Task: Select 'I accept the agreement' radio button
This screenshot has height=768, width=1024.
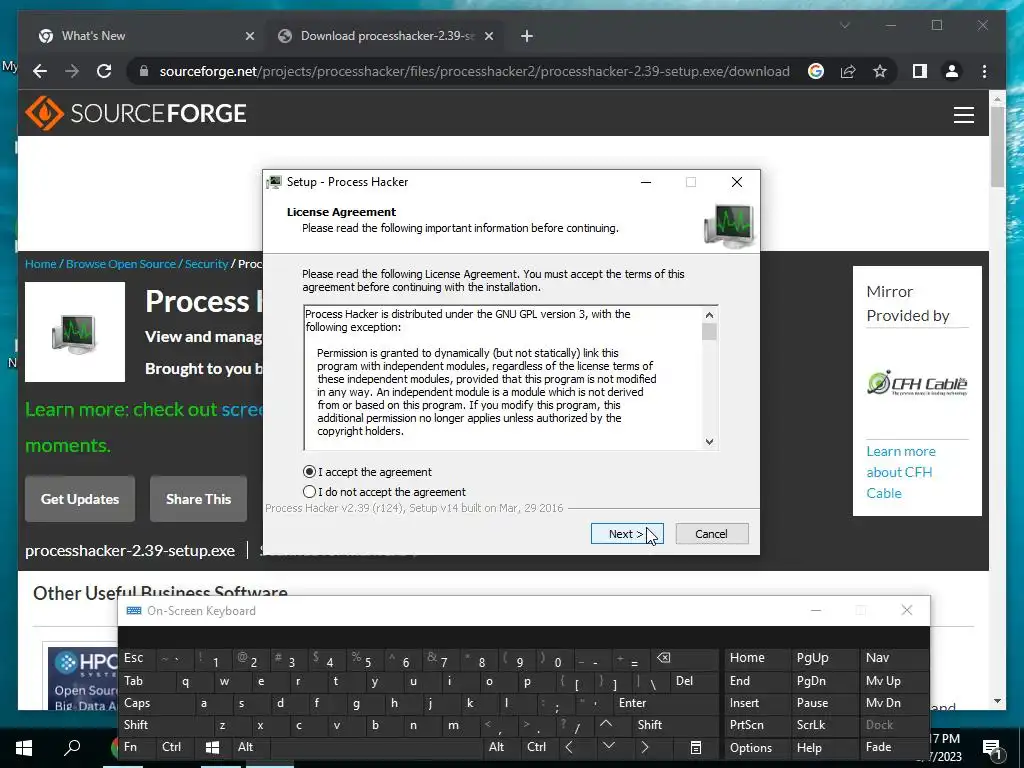Action: (x=309, y=472)
